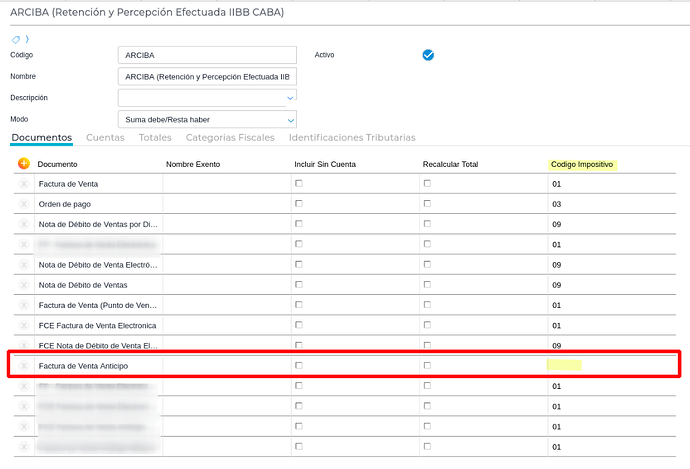Switch to the Cuentas tab
Viewport: 690px width, 469px height.
[105, 138]
